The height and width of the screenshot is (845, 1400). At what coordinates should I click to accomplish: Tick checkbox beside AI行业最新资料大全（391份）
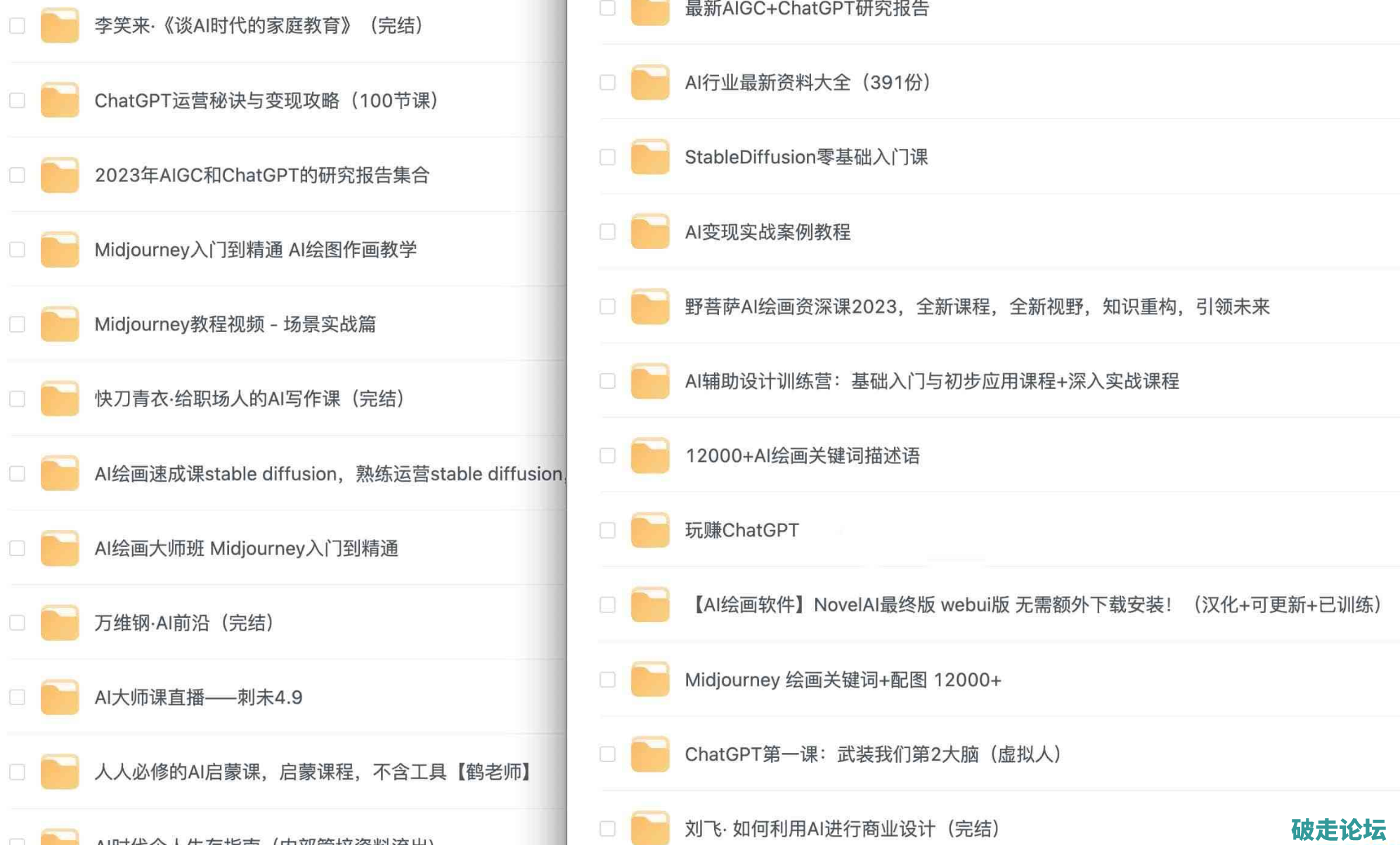[607, 82]
